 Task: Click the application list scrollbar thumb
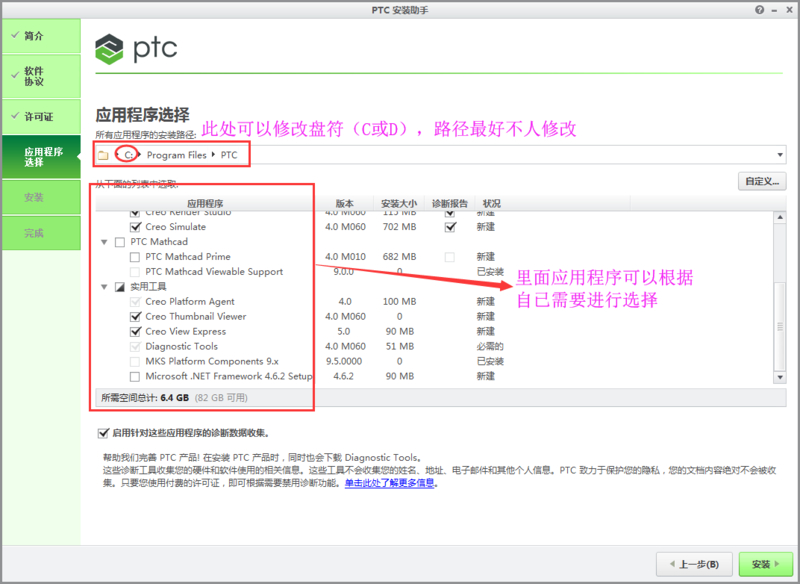780,326
